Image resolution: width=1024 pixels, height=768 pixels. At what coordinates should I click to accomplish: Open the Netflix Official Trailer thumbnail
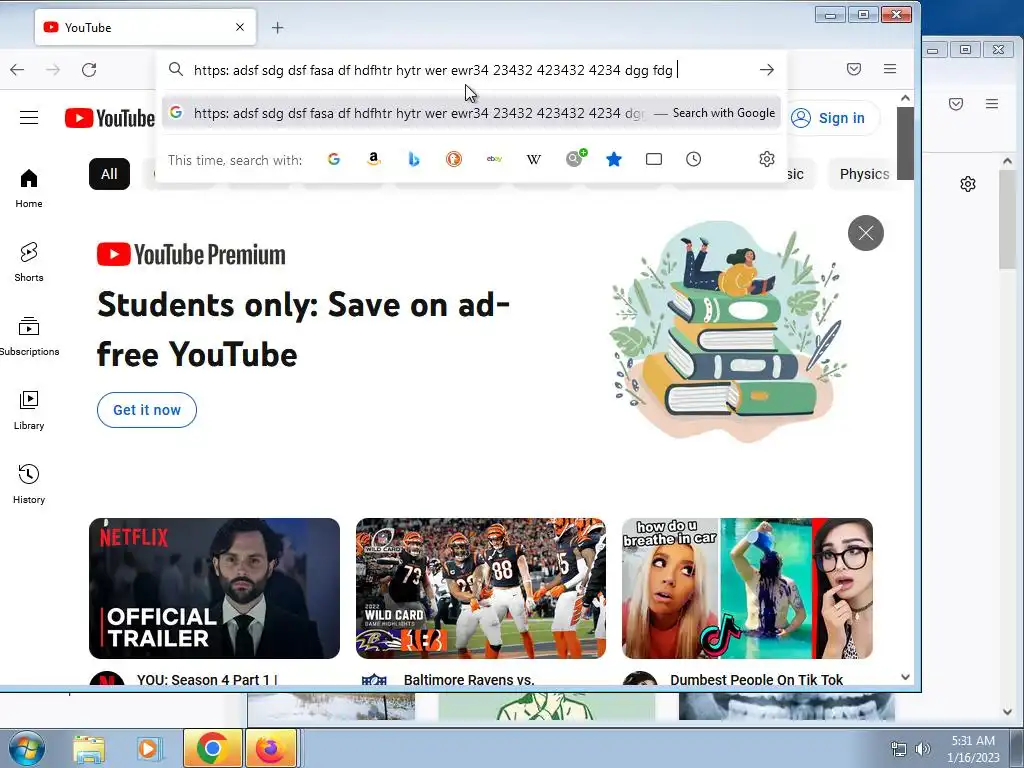click(x=214, y=588)
